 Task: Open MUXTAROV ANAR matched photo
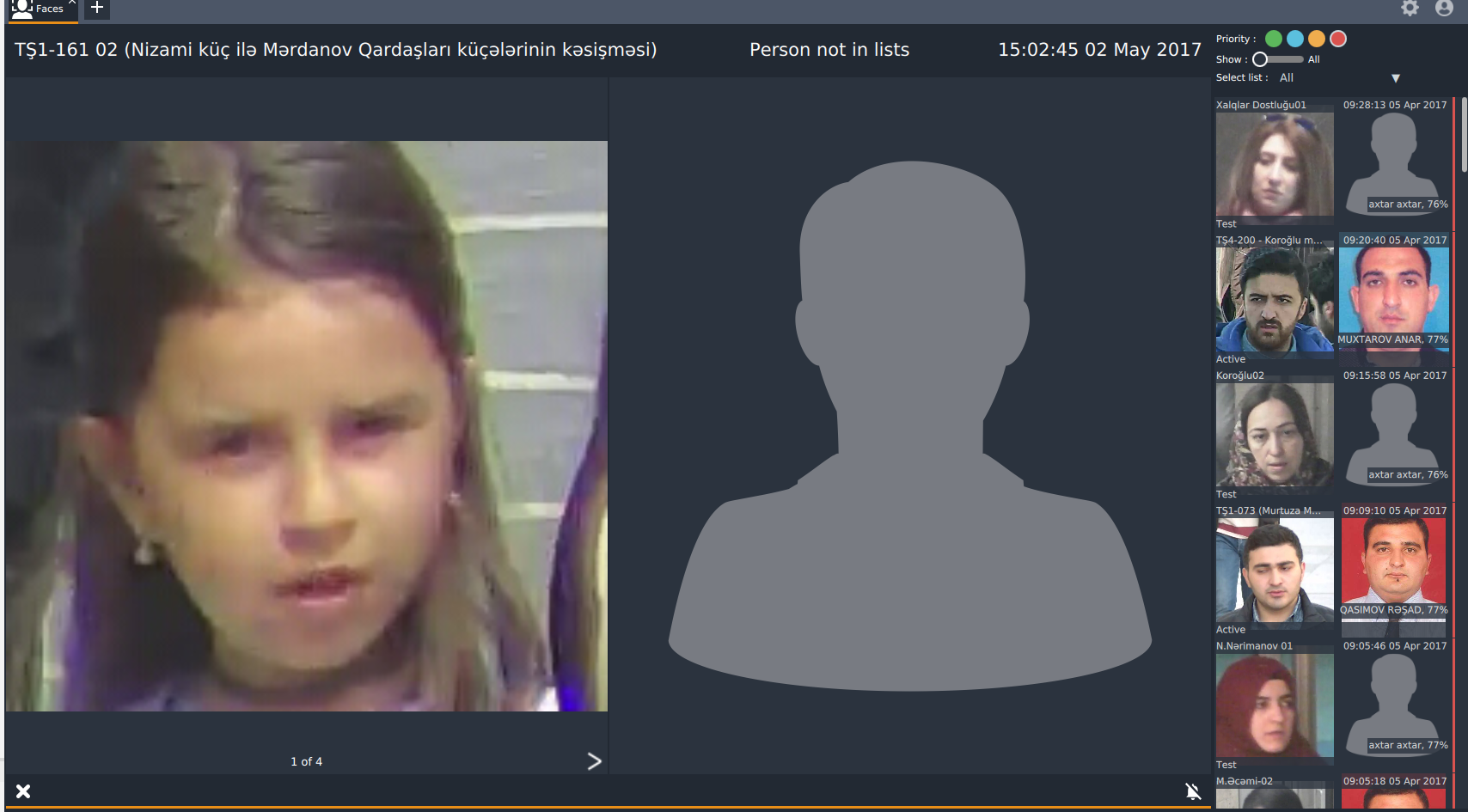click(x=1393, y=298)
